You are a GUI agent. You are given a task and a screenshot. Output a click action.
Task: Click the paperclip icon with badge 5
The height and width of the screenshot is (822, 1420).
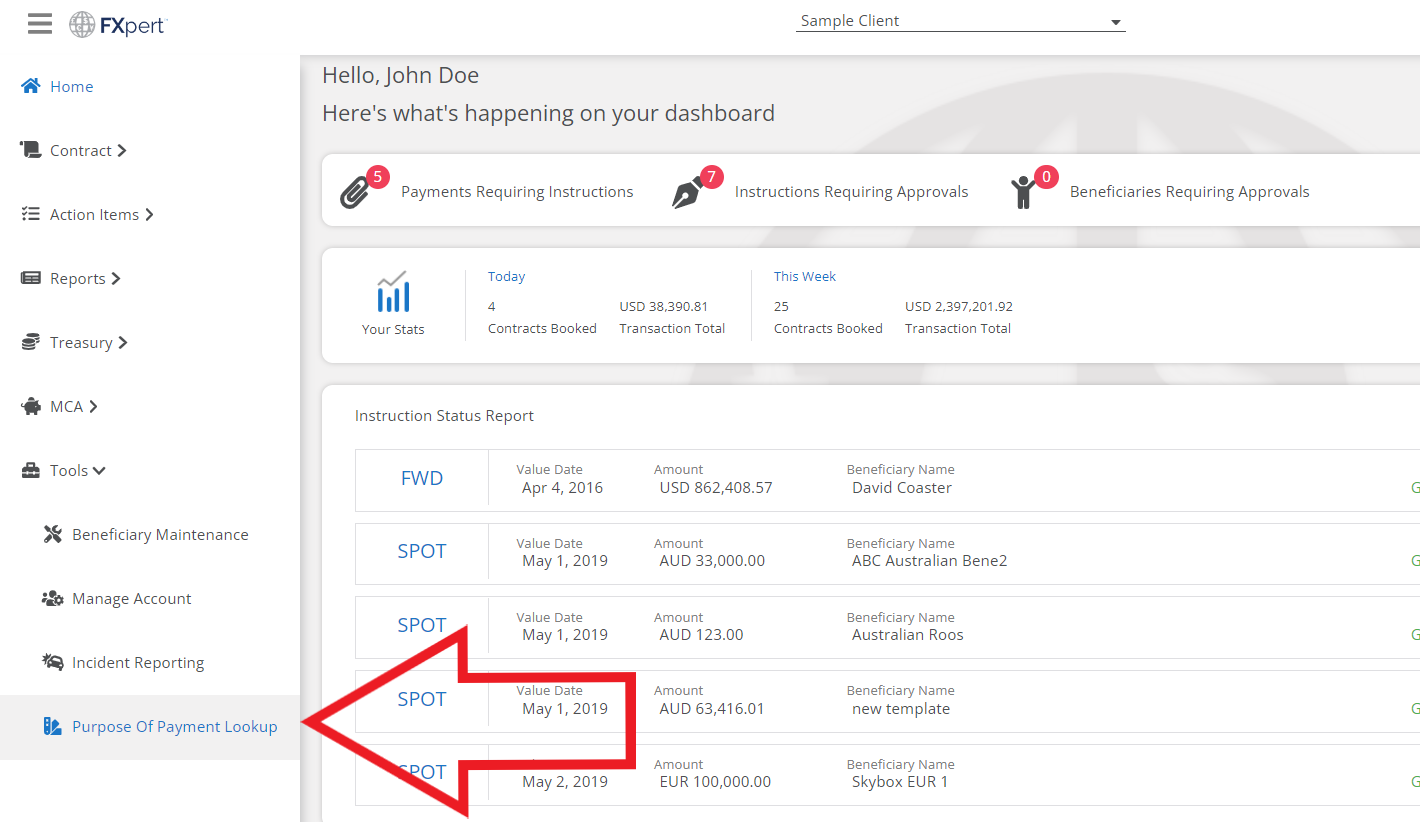coord(355,192)
